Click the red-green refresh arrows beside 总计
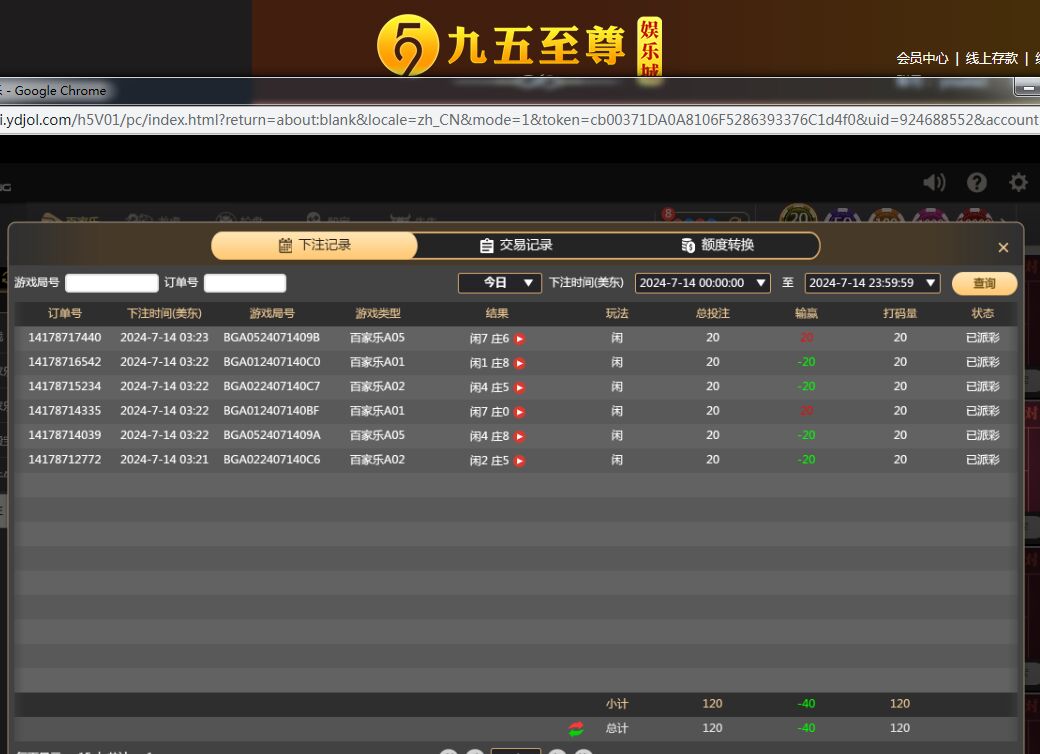Screen dimensions: 1040x754 [x=576, y=729]
